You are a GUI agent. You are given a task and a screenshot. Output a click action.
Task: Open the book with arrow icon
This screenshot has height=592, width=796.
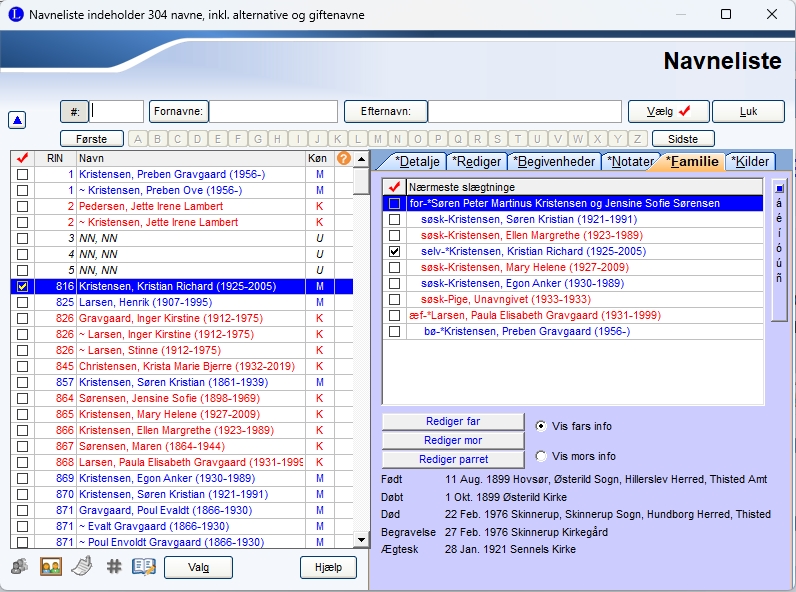point(145,567)
